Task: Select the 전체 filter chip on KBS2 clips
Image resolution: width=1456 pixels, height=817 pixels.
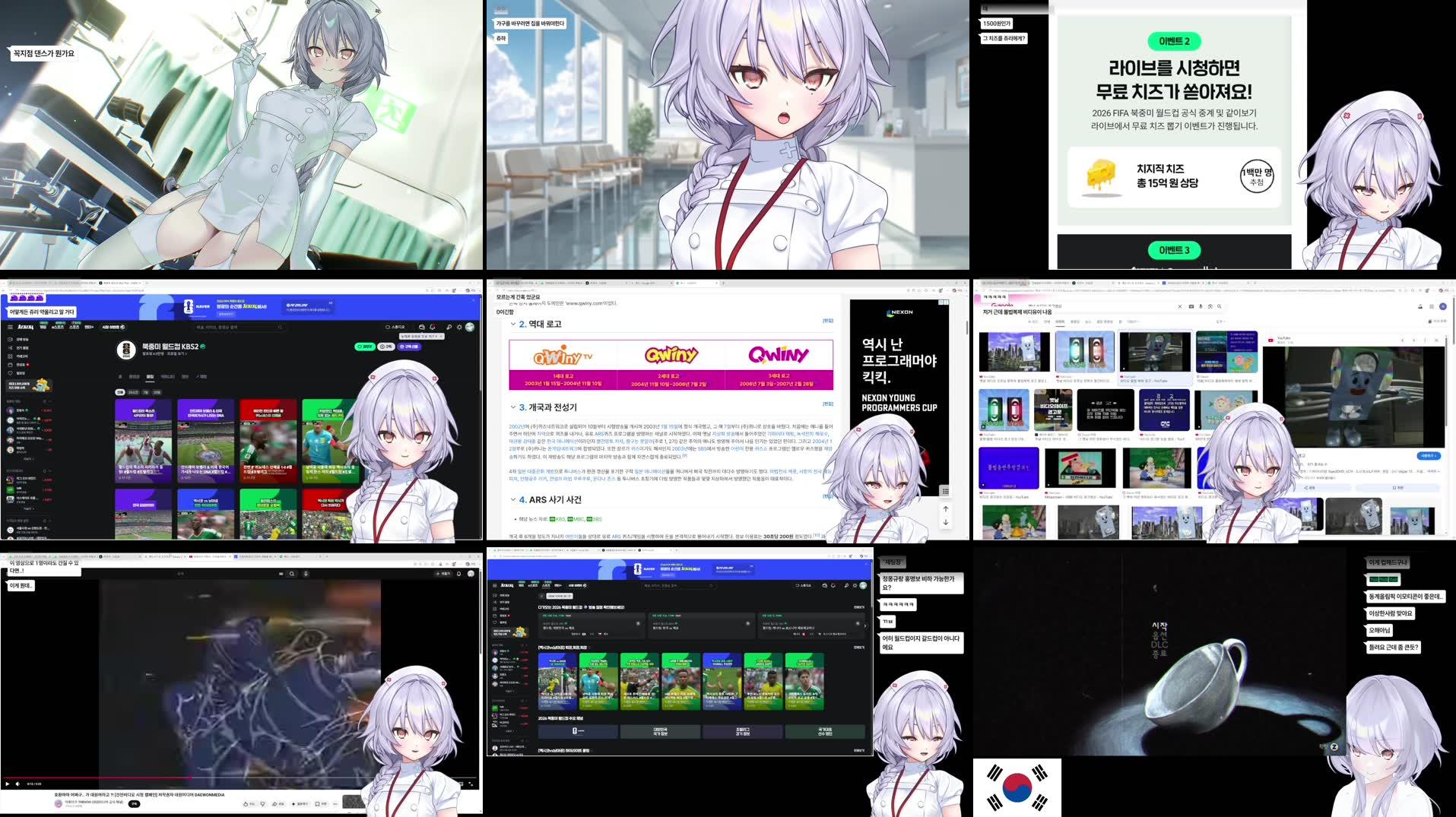Action: (x=120, y=392)
